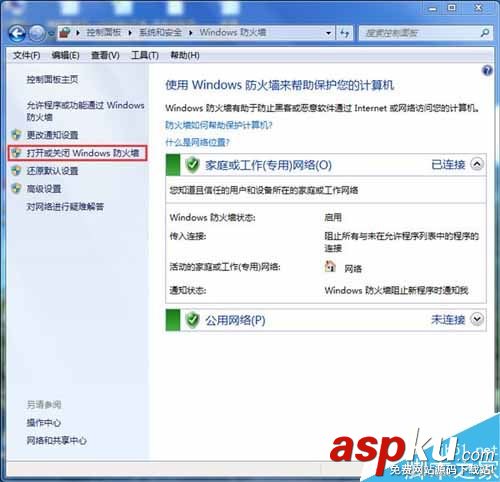Open 还原默认设置 link
This screenshot has width=500, height=482.
tap(52, 171)
